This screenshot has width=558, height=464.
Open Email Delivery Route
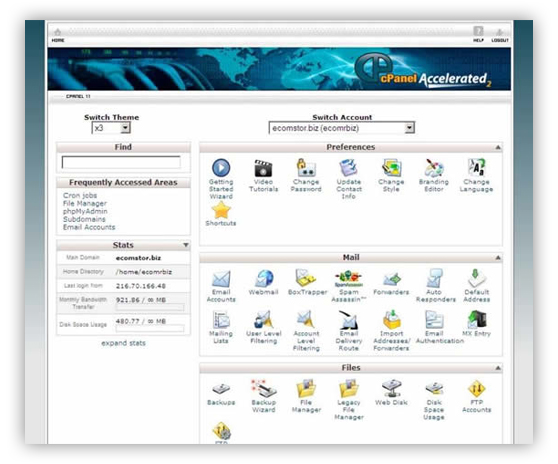(x=349, y=320)
